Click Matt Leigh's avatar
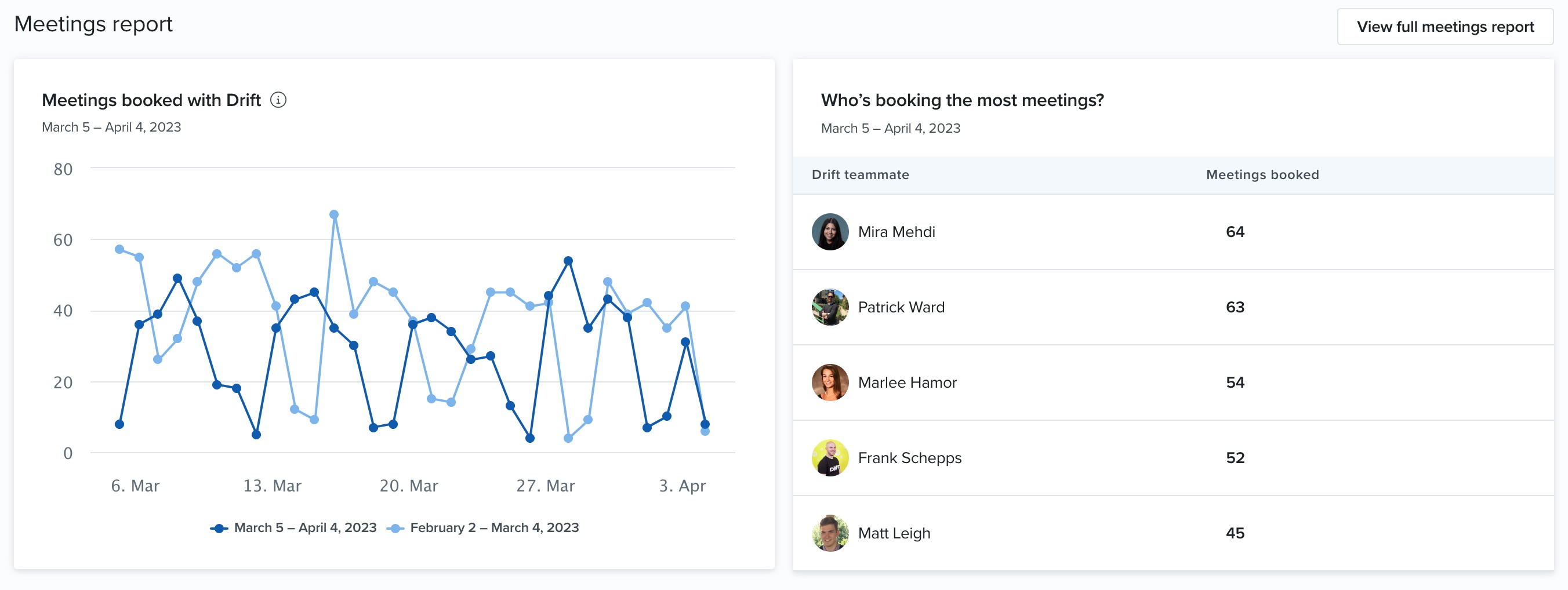The width and height of the screenshot is (1568, 590). click(830, 533)
